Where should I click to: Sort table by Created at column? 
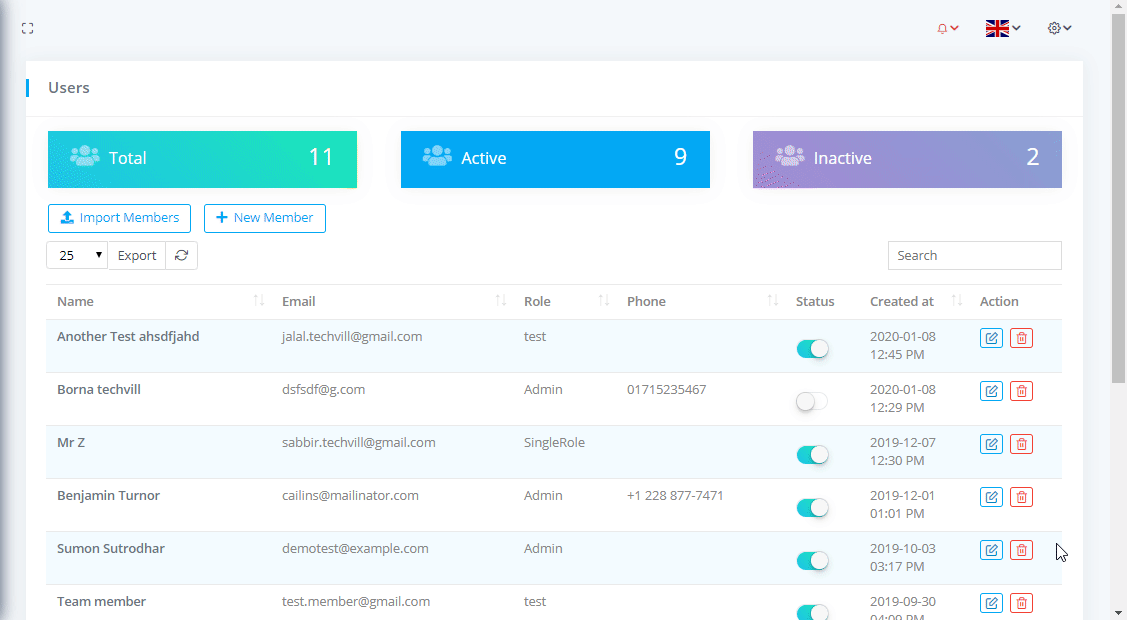click(902, 302)
